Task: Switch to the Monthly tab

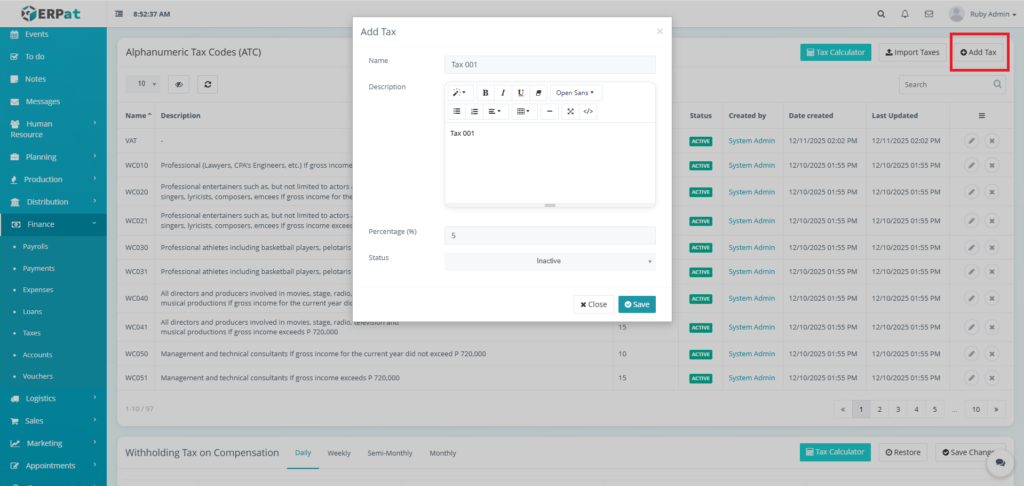Action: (x=443, y=453)
